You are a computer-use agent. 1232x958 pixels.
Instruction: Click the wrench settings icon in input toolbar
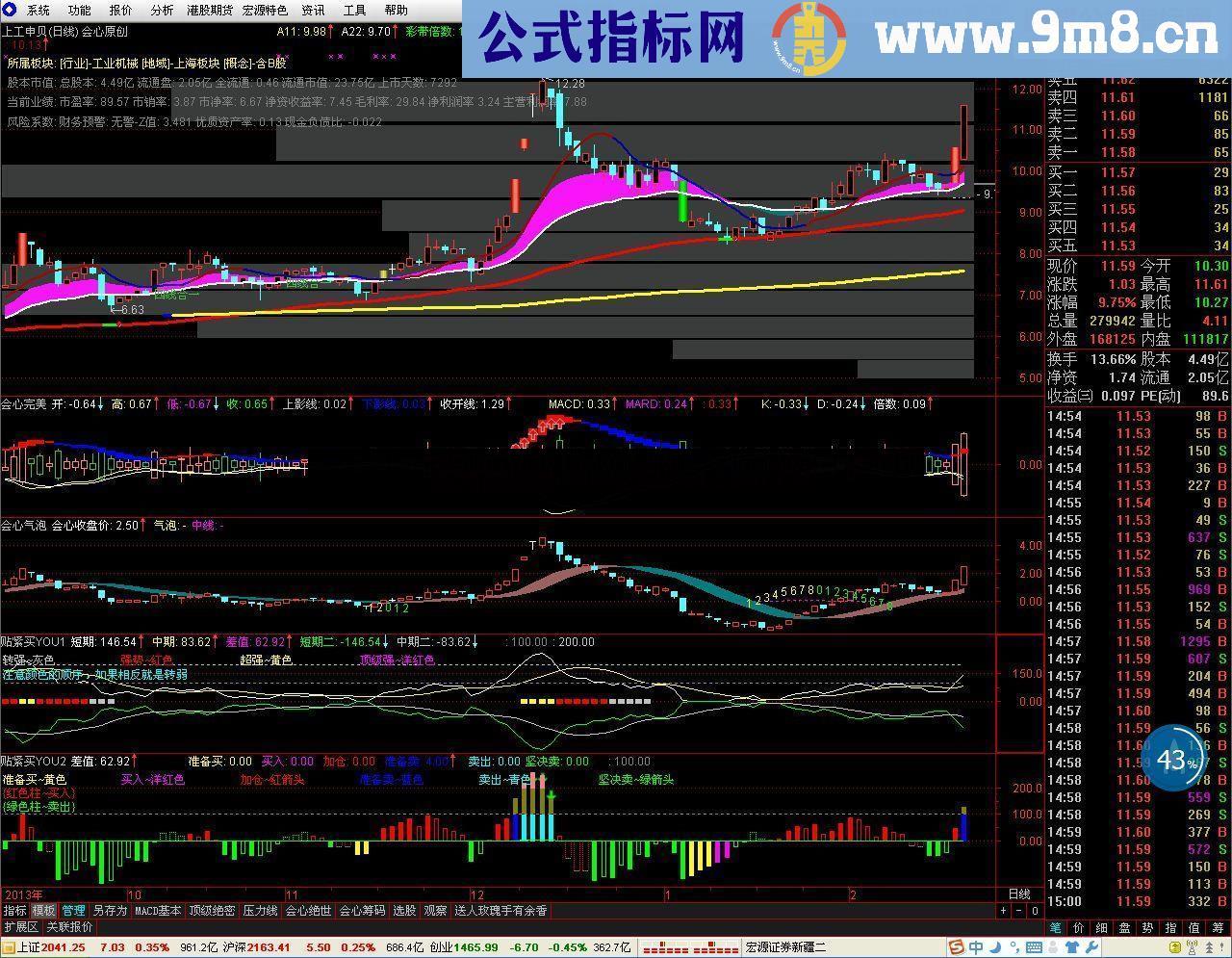pos(1091,949)
